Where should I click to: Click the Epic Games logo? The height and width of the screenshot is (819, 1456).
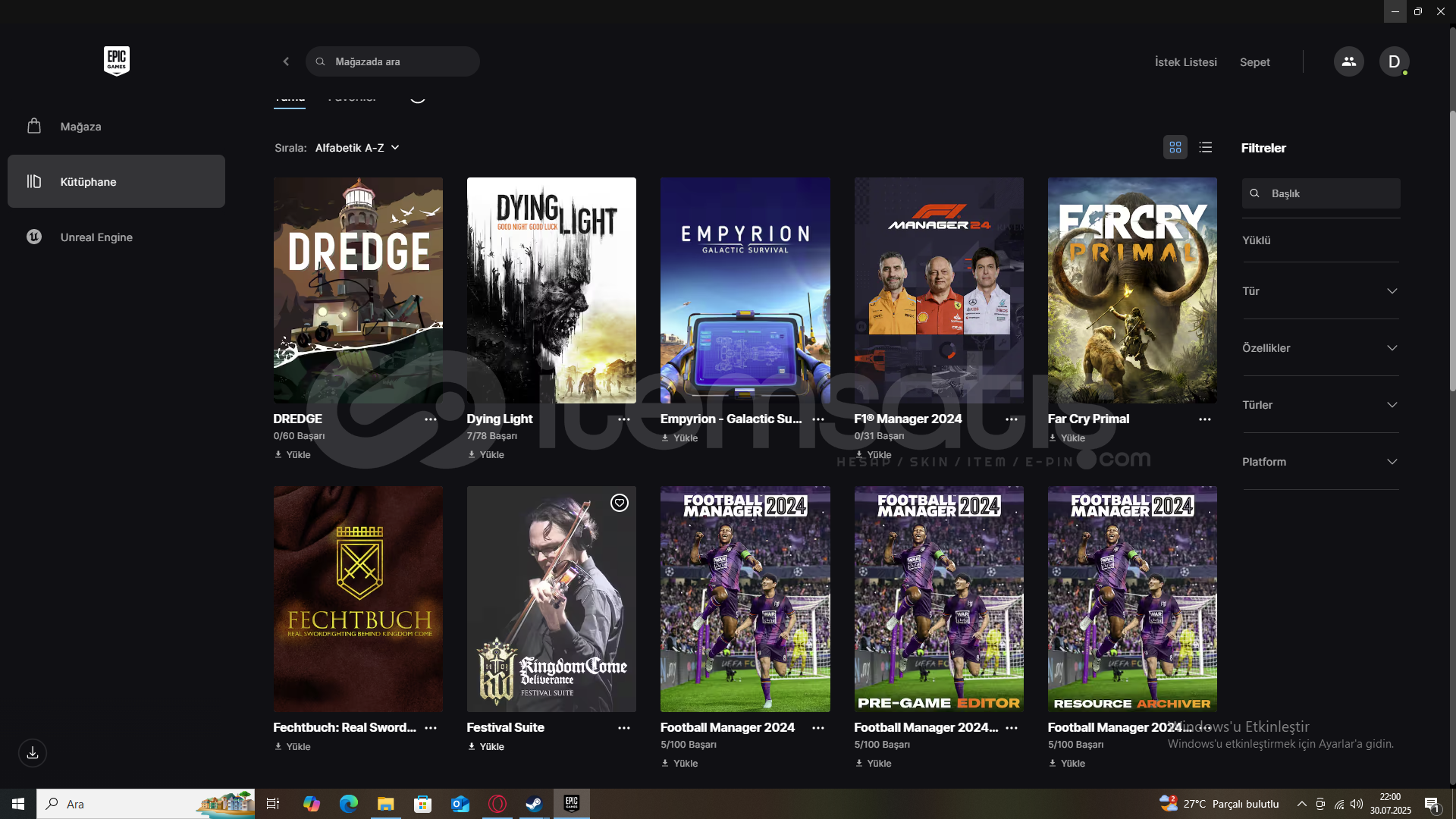coord(117,61)
